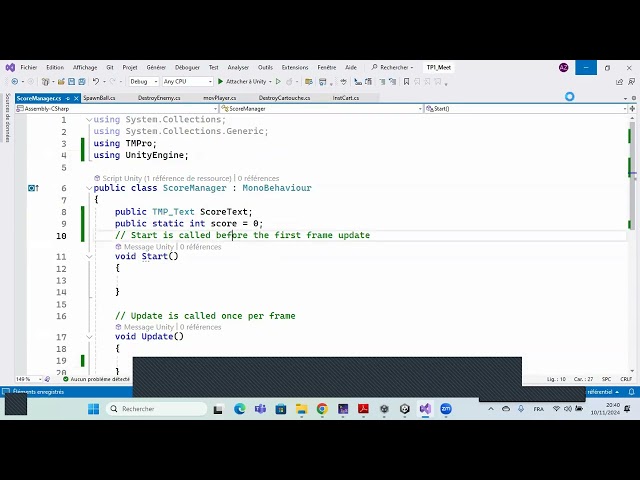Open Unity Hub from the taskbar
Viewport: 640px width, 480px height.
pos(404,409)
